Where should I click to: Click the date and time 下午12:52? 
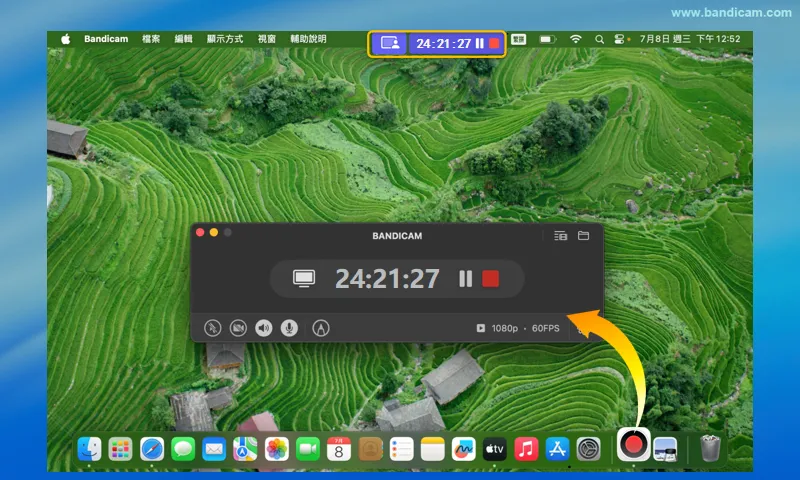tap(690, 39)
